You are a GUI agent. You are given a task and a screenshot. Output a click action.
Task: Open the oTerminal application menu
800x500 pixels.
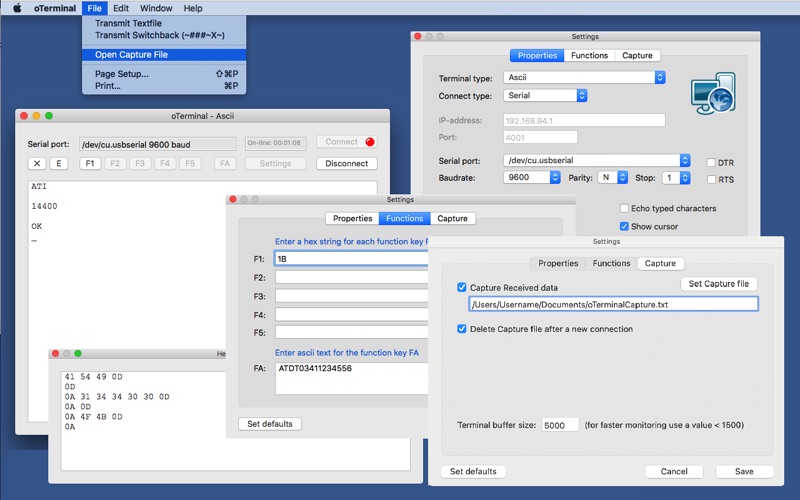point(55,8)
